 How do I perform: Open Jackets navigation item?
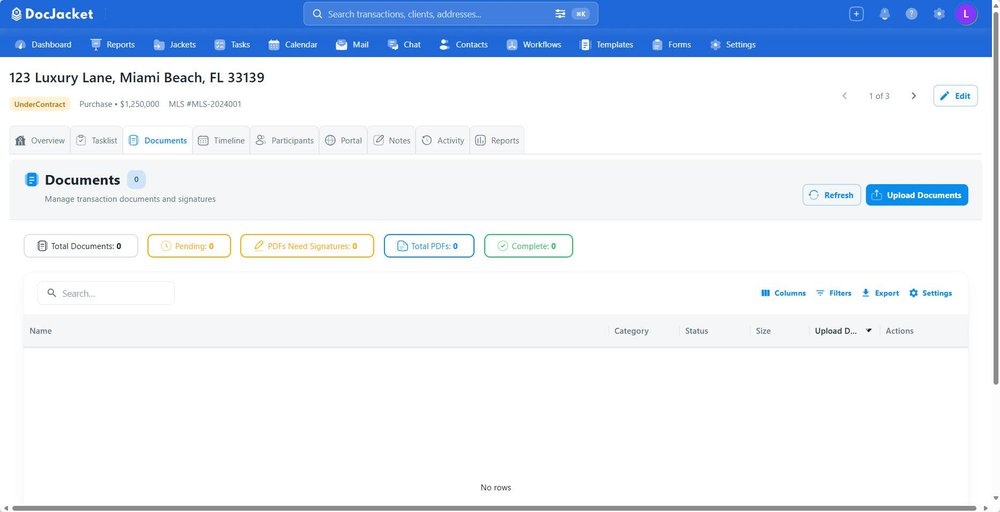175,45
